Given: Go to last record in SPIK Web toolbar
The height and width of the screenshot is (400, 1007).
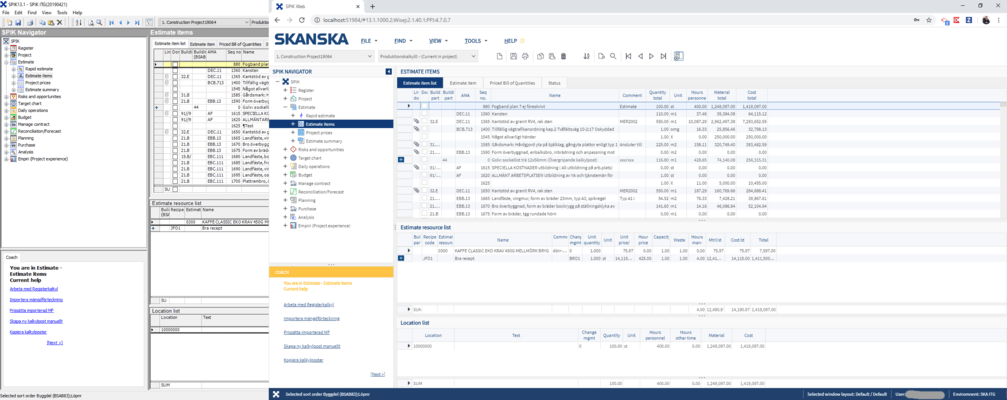Looking at the screenshot, I should coord(663,57).
